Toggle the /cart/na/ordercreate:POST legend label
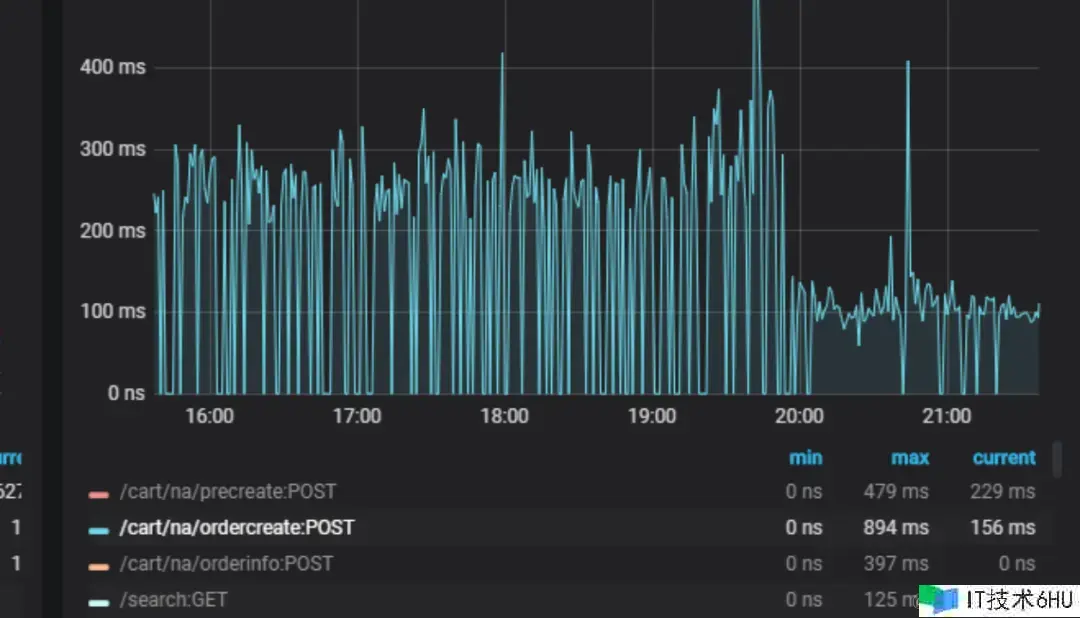The height and width of the screenshot is (618, 1080). pyautogui.click(x=236, y=528)
